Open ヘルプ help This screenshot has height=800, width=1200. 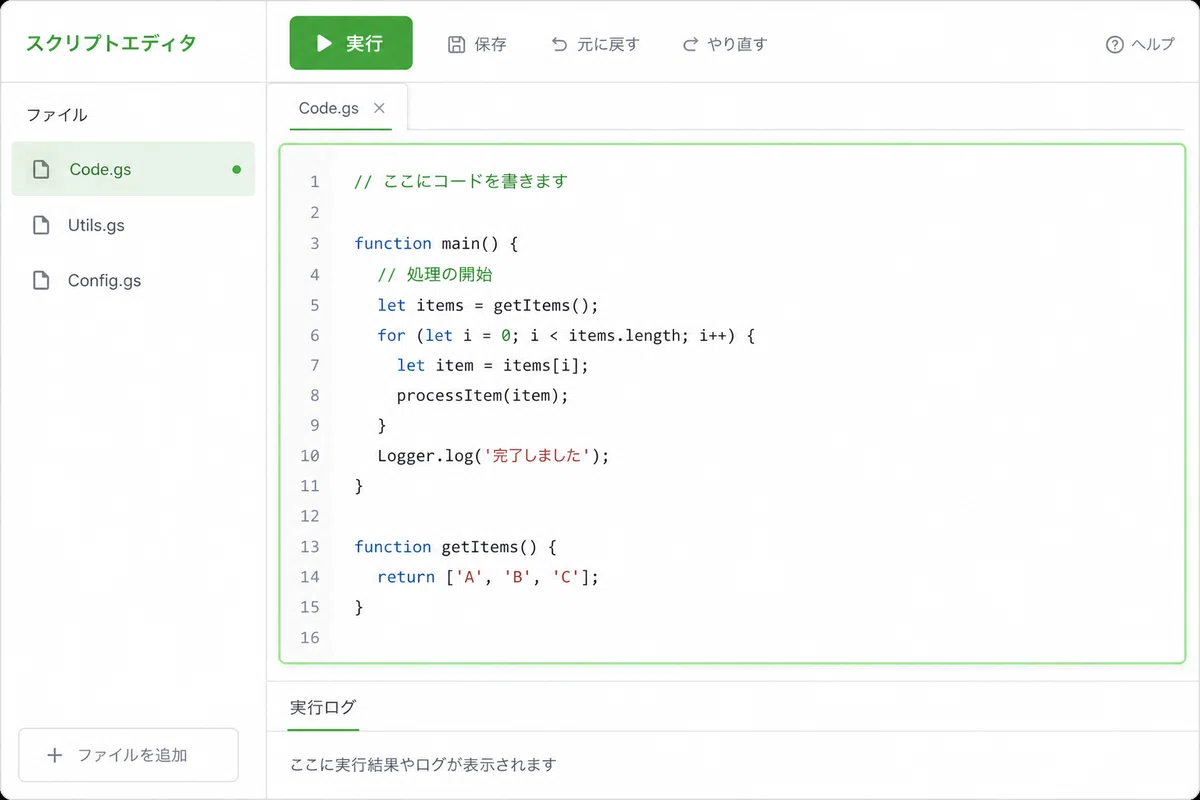1140,44
